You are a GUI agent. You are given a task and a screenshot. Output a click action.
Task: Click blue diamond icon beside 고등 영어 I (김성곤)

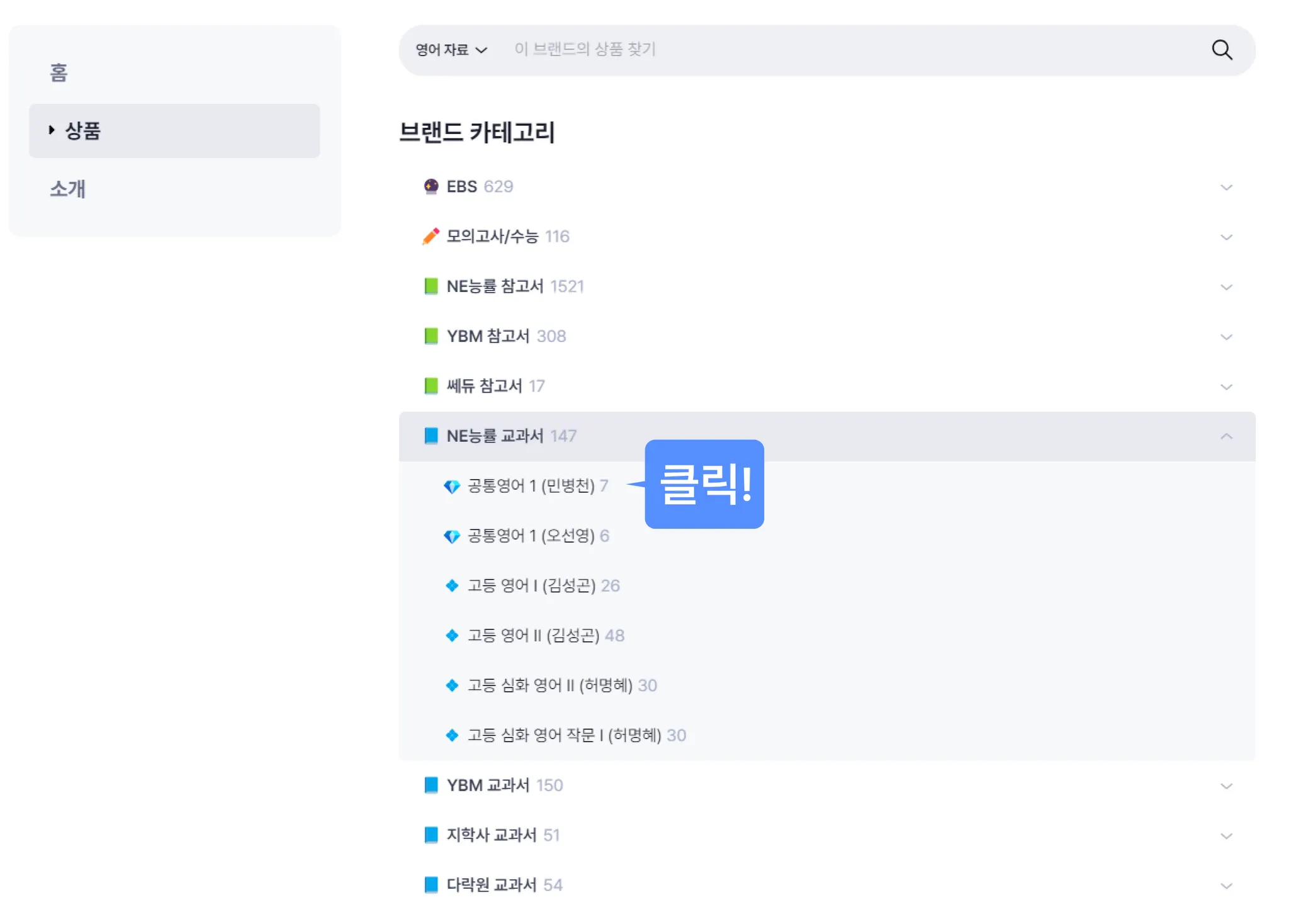click(452, 586)
